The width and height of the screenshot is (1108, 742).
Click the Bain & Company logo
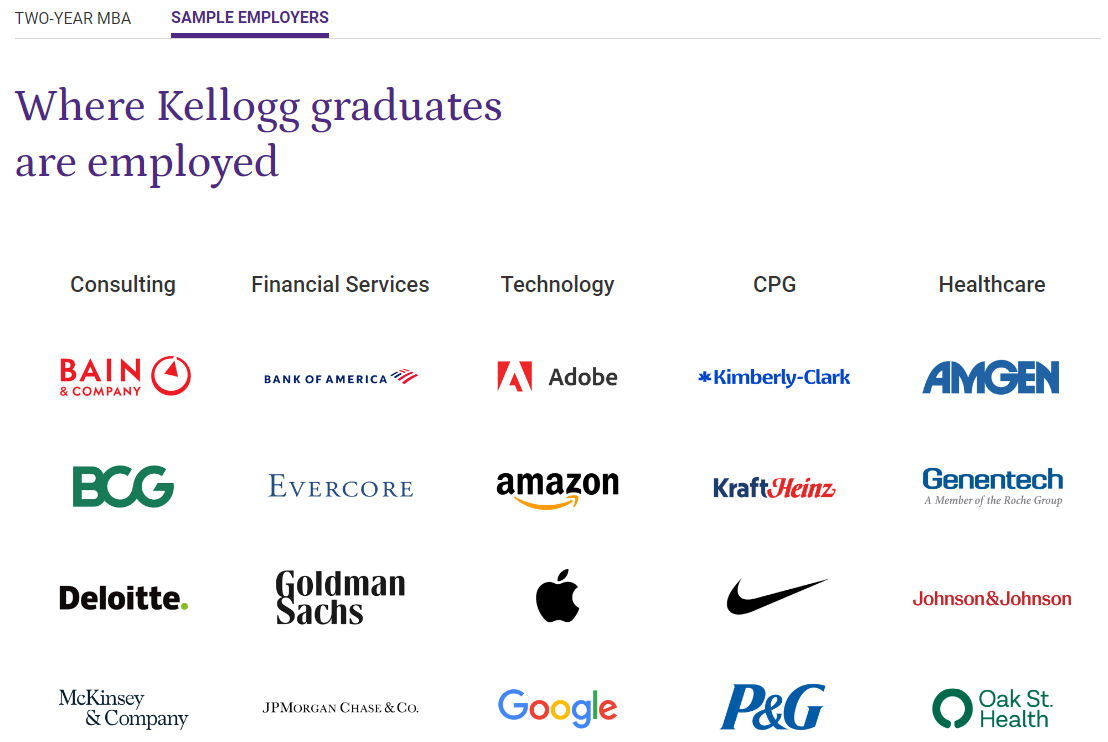124,377
